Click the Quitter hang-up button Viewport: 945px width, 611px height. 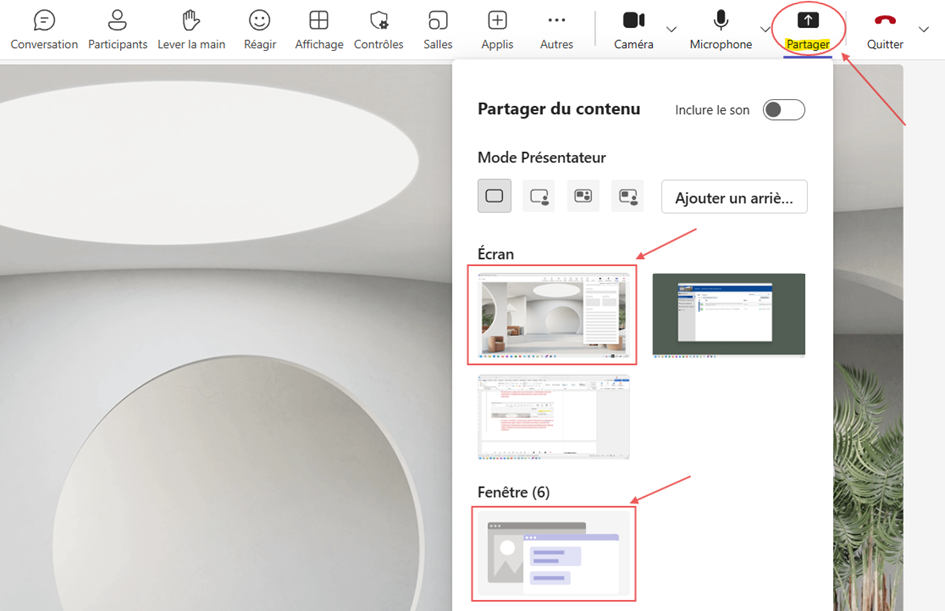tap(885, 30)
